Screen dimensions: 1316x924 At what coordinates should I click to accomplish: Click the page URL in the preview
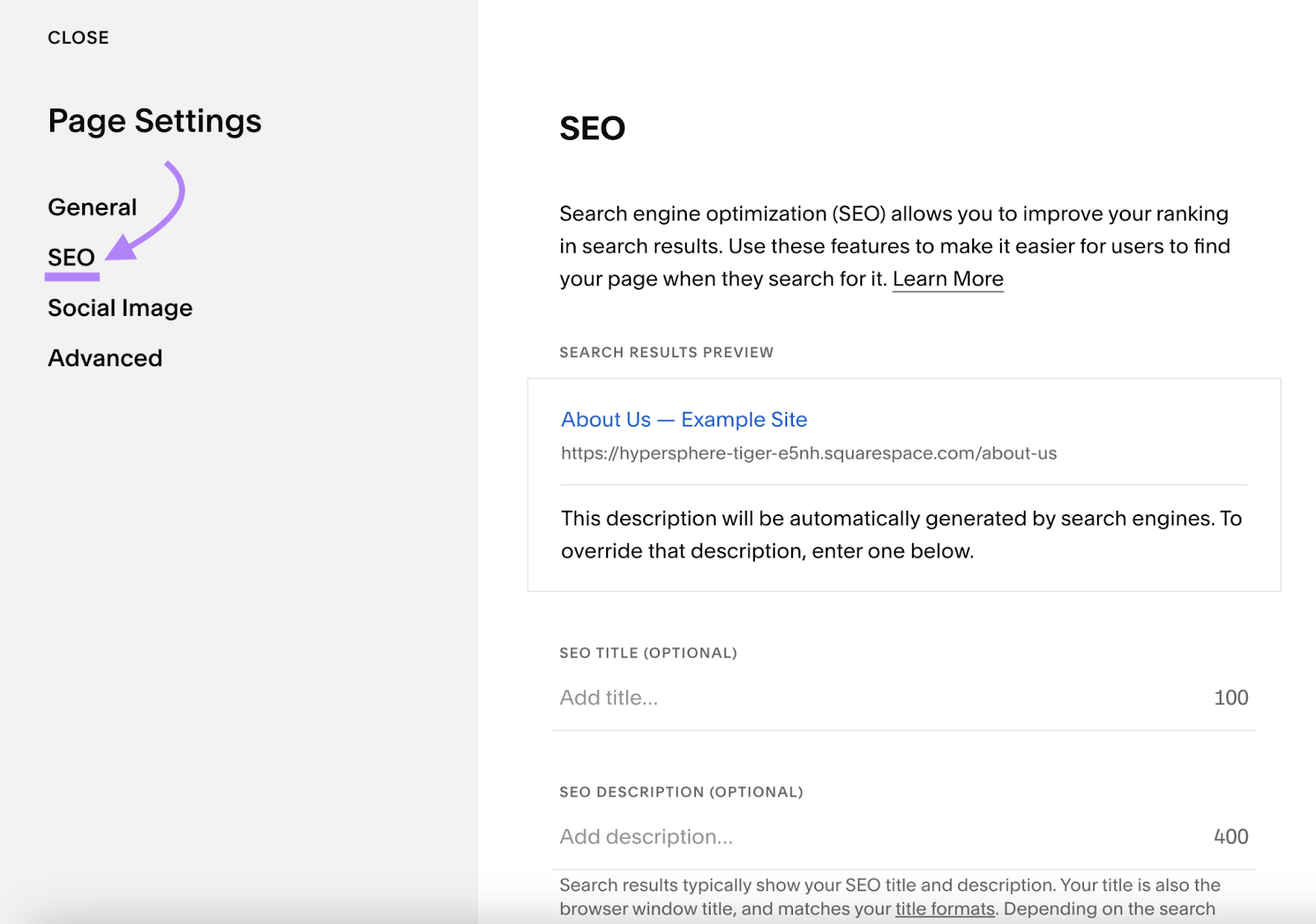click(x=809, y=453)
